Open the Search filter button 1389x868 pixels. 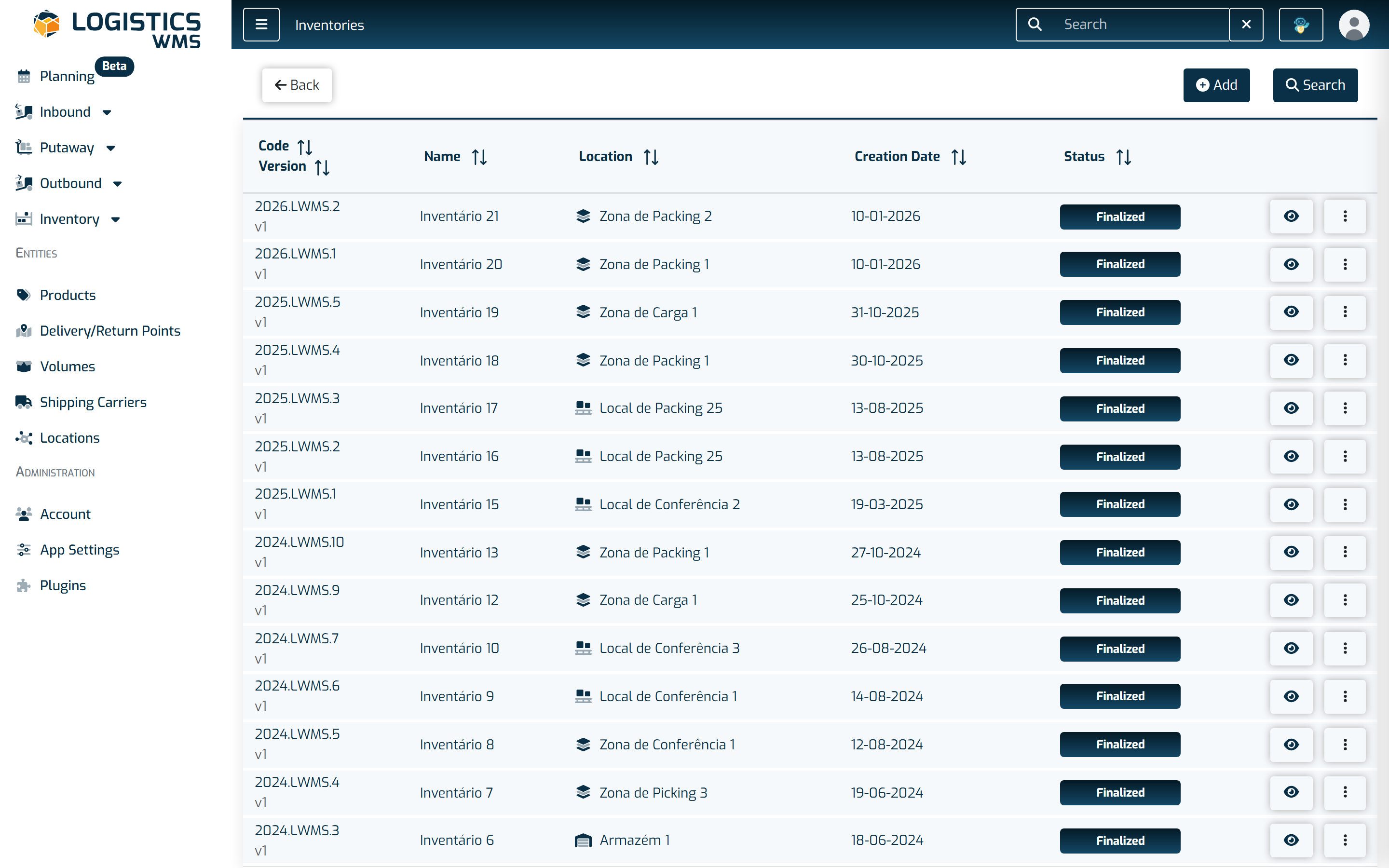coord(1315,85)
